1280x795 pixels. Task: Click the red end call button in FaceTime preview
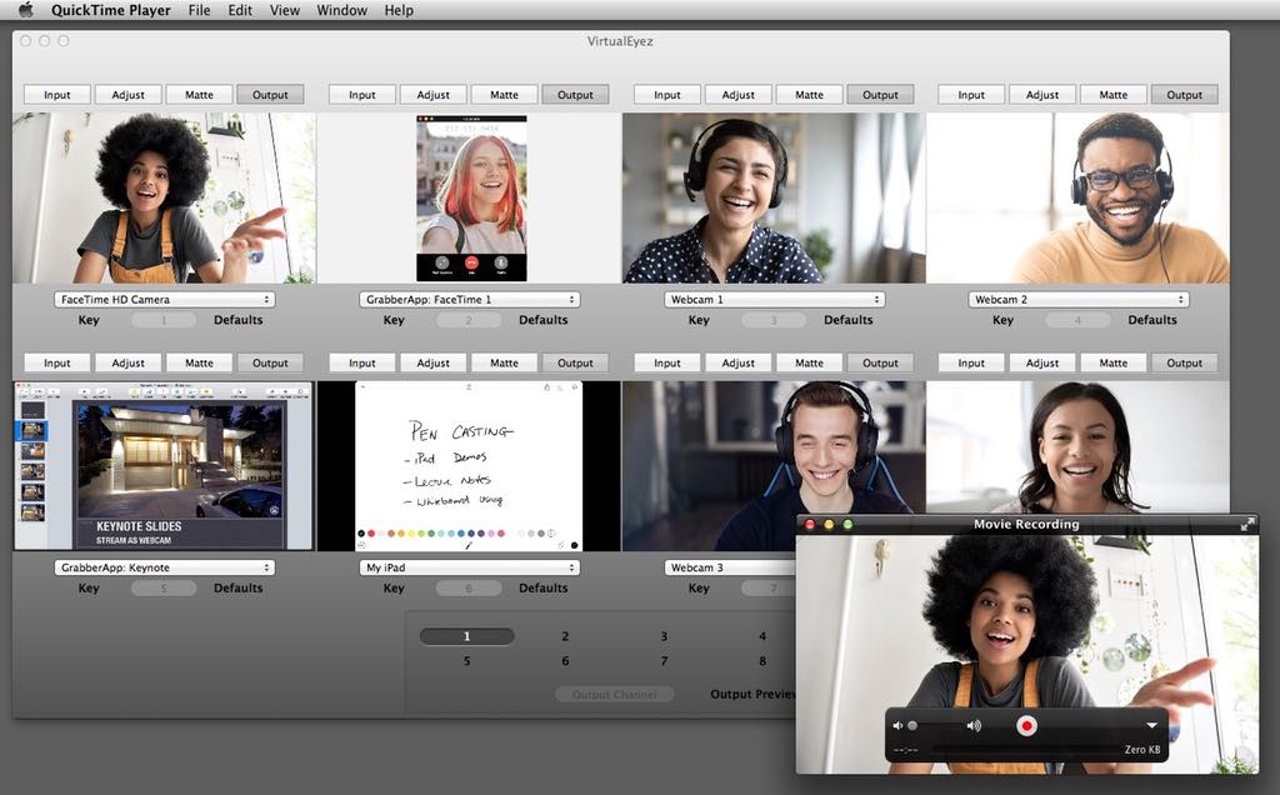[x=471, y=263]
